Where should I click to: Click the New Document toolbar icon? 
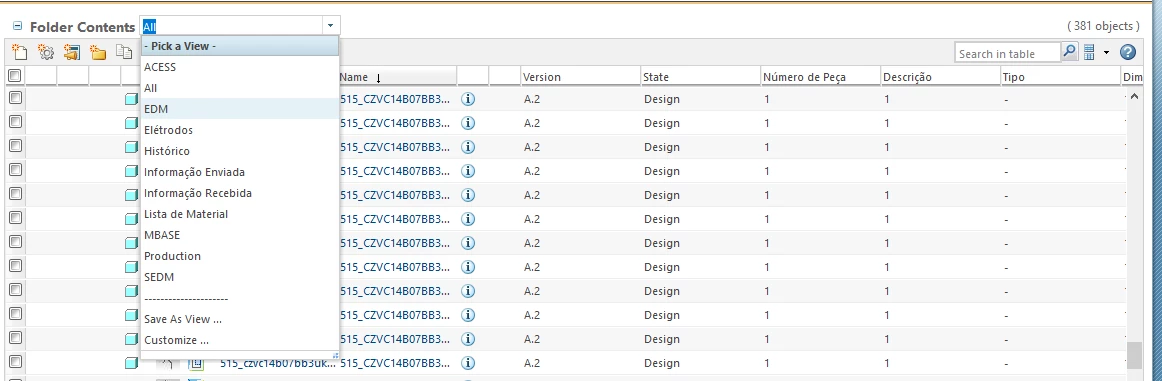[20, 52]
